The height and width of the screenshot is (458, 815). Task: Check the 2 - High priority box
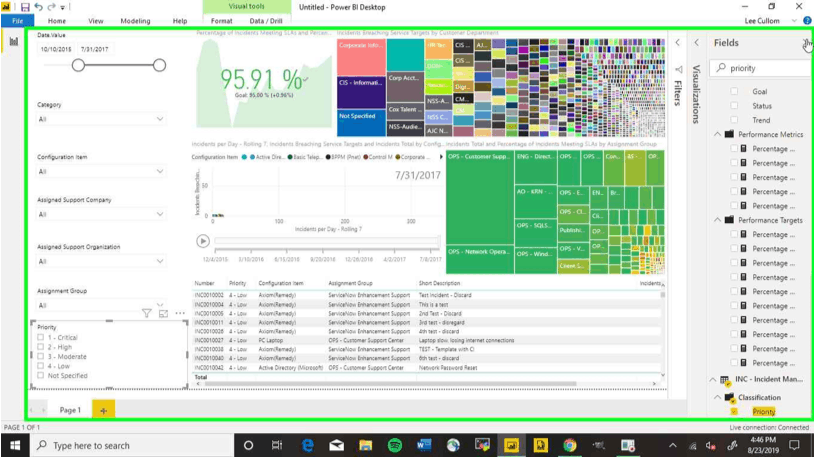tap(41, 347)
